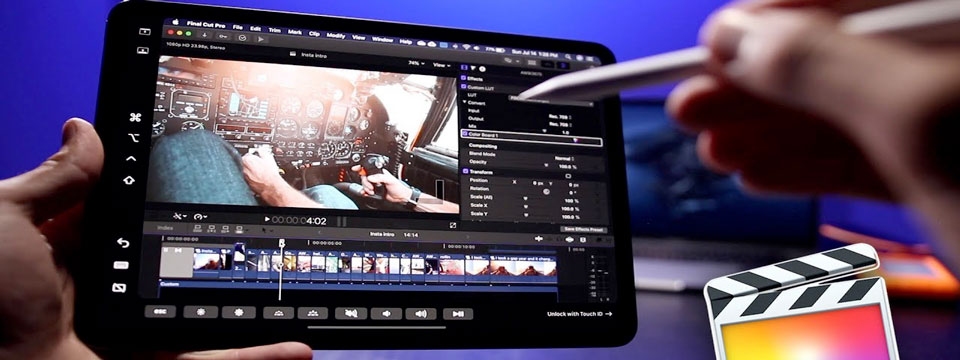This screenshot has height=360, width=960.
Task: Toggle the viewer fullscreen icon
Action: coord(452,225)
